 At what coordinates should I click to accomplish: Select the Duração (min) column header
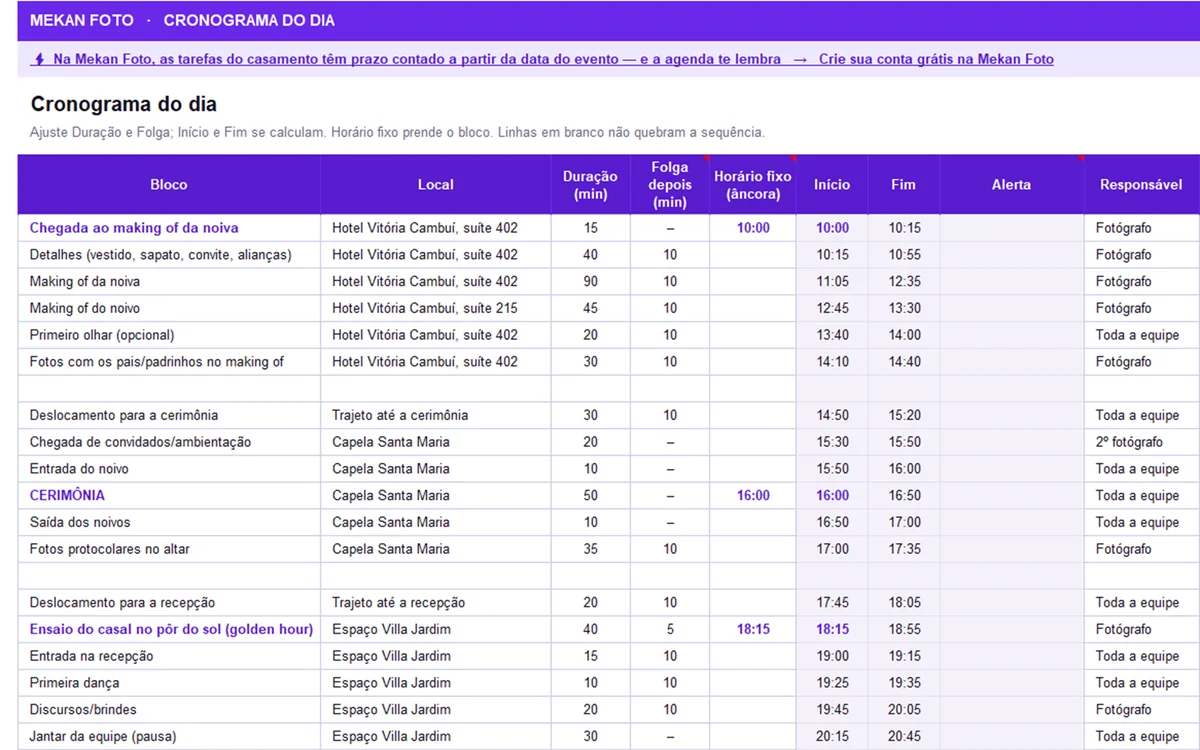click(590, 184)
